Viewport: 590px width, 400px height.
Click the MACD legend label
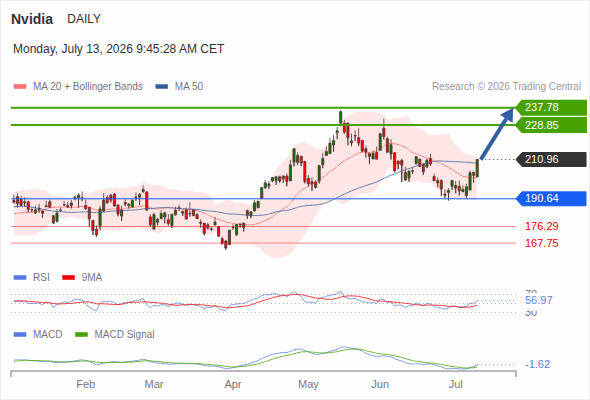click(48, 335)
